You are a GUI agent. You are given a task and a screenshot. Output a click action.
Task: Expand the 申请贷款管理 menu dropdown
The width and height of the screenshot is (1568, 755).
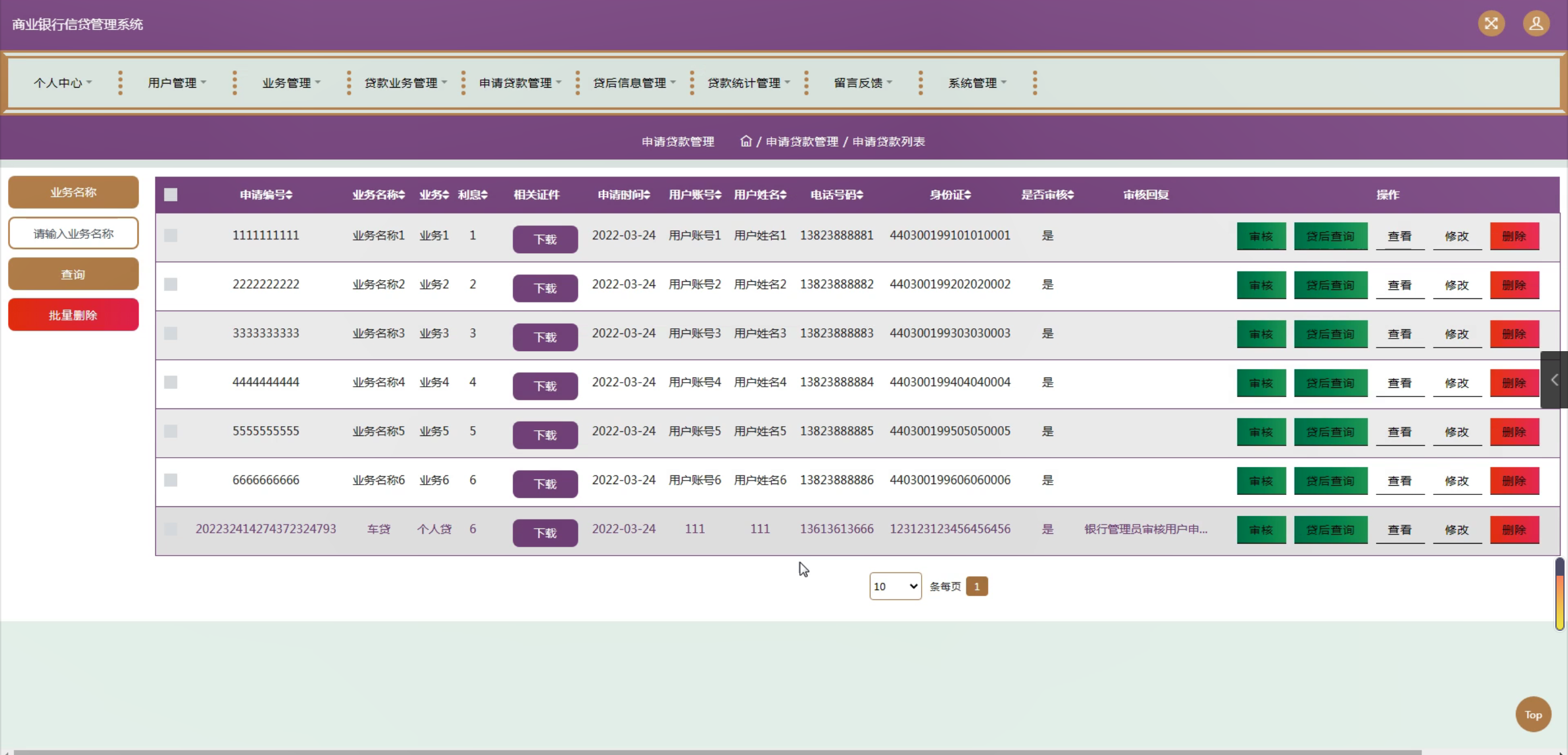point(520,82)
